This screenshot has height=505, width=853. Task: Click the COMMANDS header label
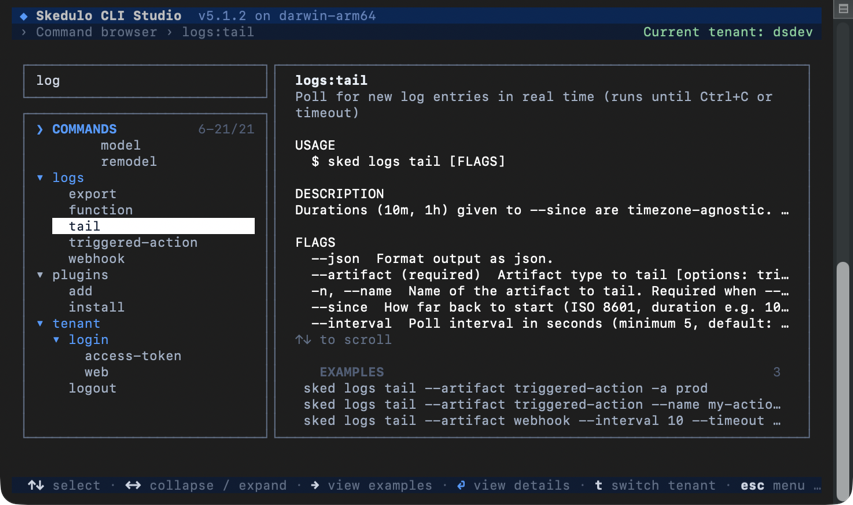pos(84,129)
